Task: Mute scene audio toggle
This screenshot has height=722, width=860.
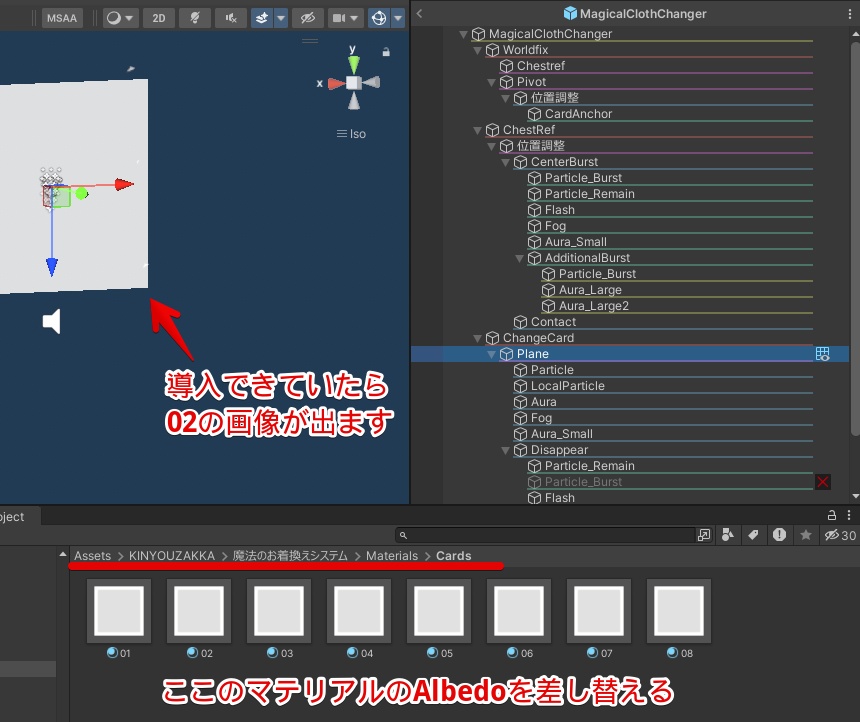Action: pos(231,18)
